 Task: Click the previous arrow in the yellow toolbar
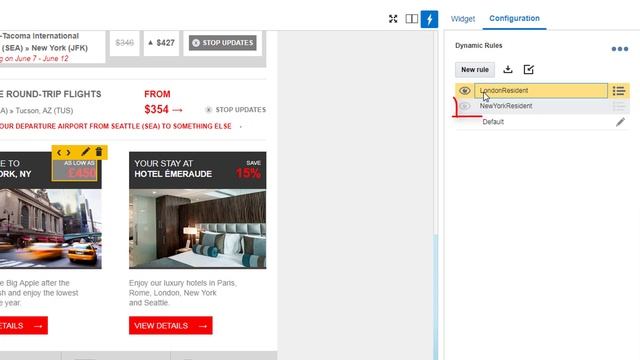pyautogui.click(x=59, y=153)
